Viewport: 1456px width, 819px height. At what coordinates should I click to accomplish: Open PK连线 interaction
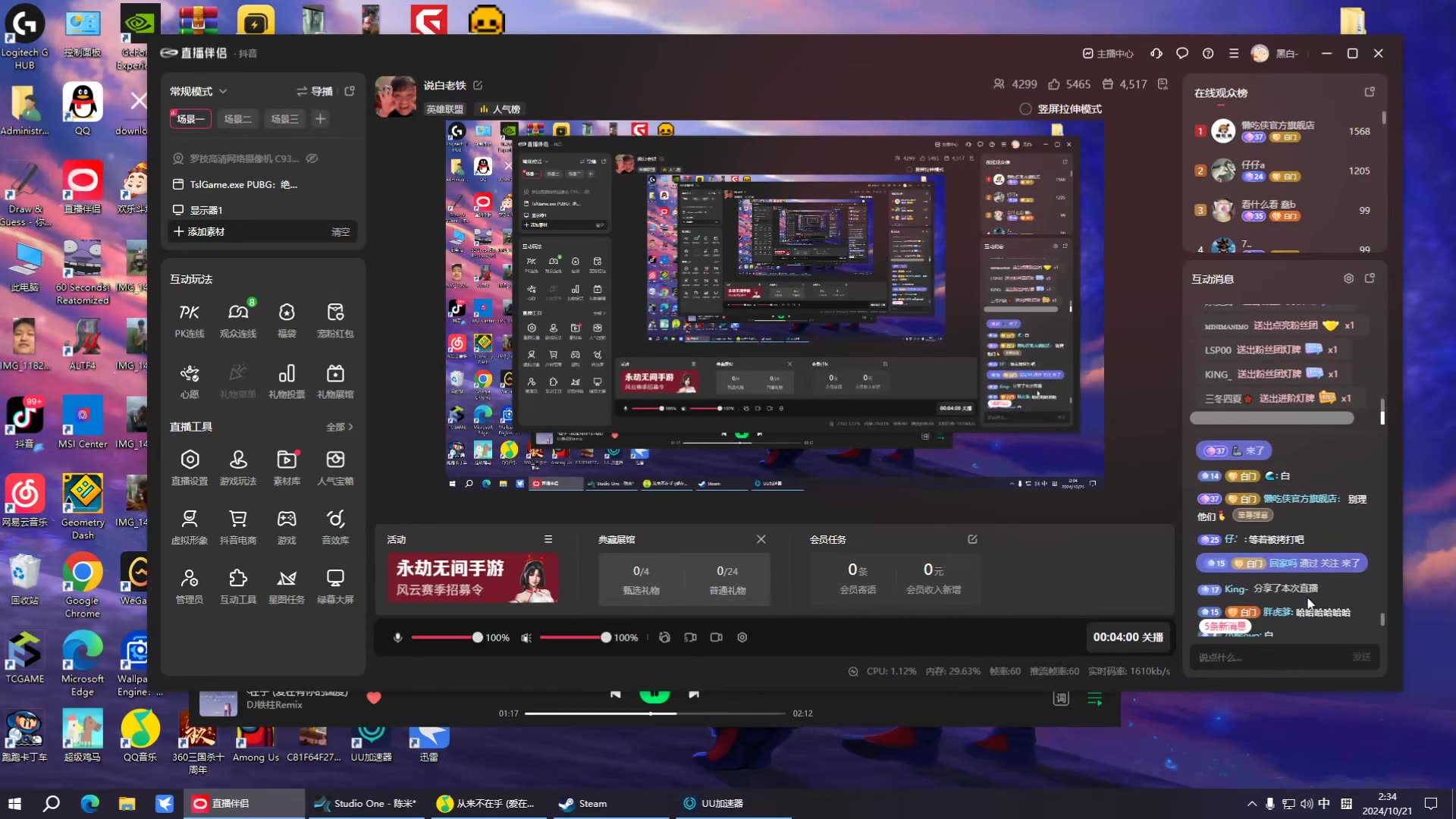pos(189,320)
